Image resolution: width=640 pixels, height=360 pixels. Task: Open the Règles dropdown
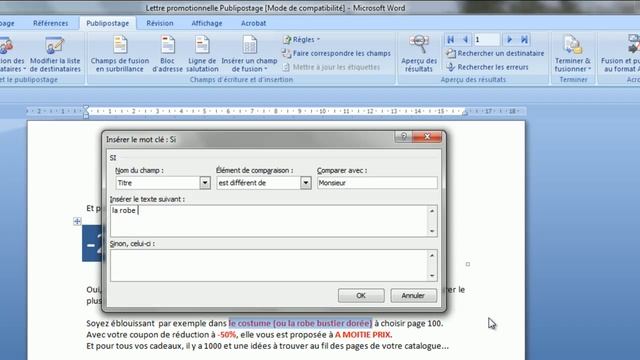[x=302, y=40]
